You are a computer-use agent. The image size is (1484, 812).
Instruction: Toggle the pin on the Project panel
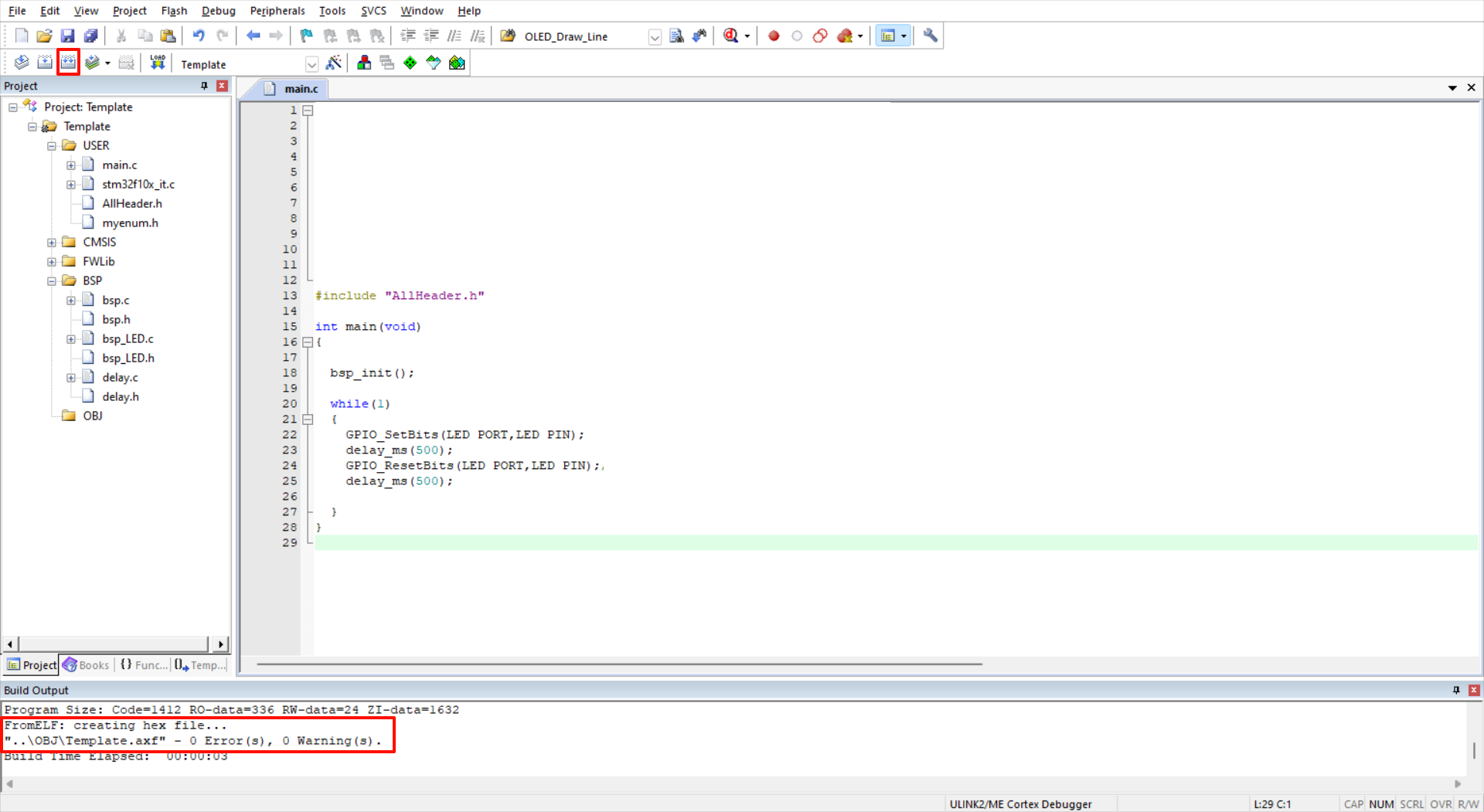(x=204, y=86)
